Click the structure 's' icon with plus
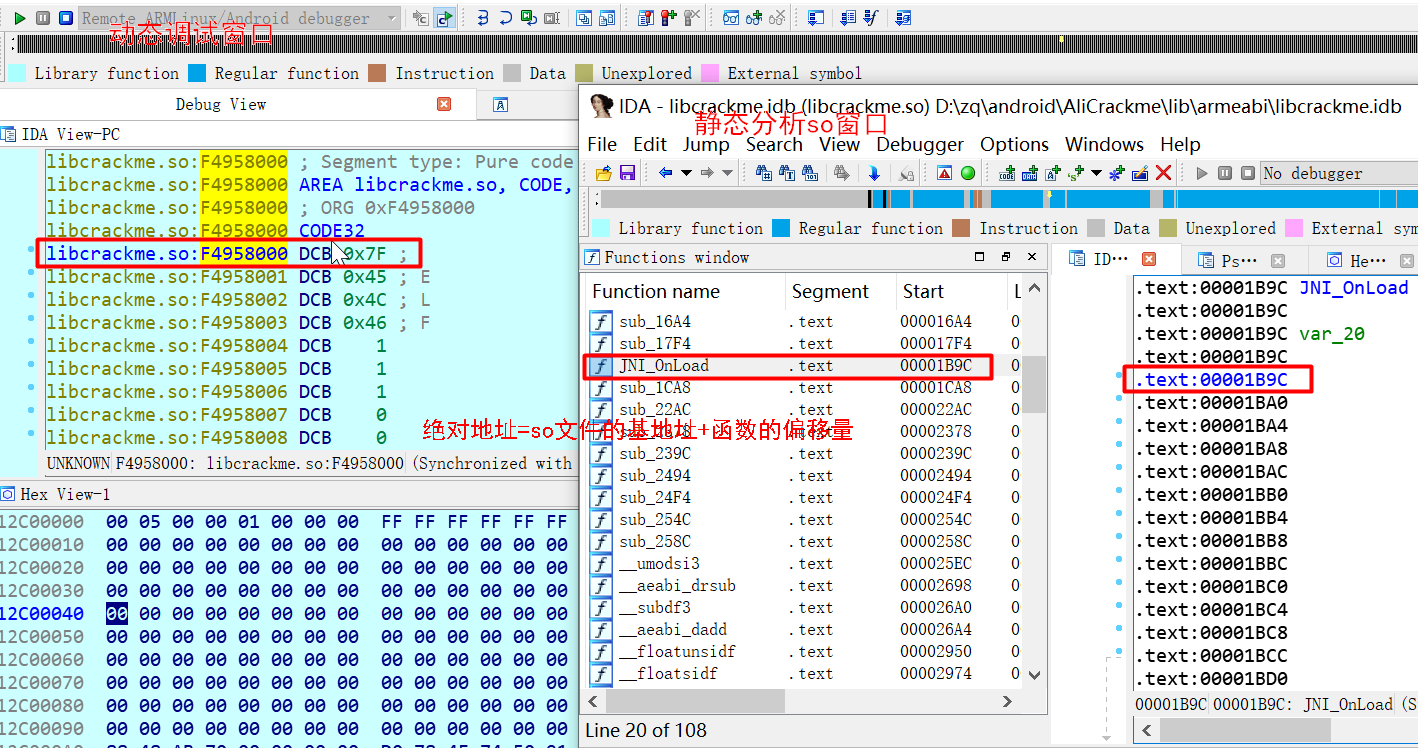Screen dimensions: 1418x748 click(x=1076, y=173)
